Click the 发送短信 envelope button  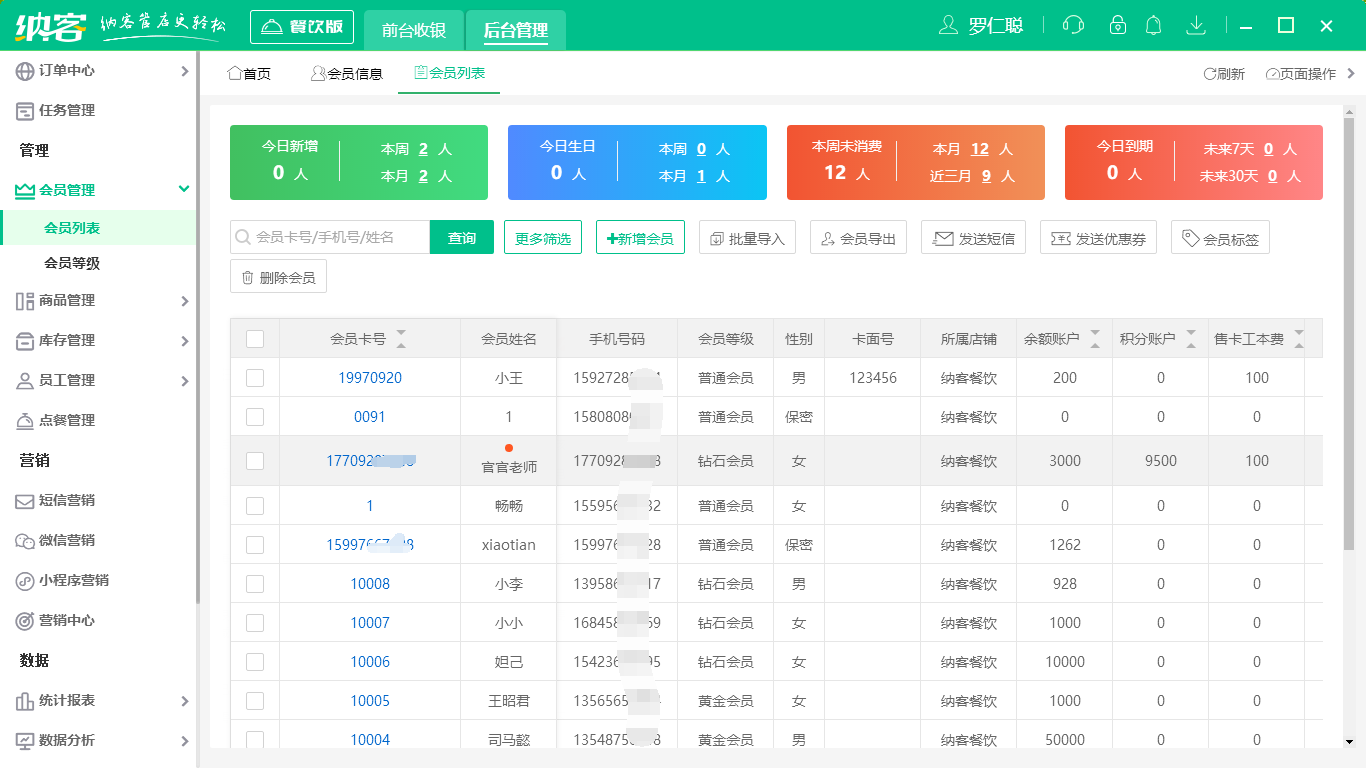[x=972, y=238]
